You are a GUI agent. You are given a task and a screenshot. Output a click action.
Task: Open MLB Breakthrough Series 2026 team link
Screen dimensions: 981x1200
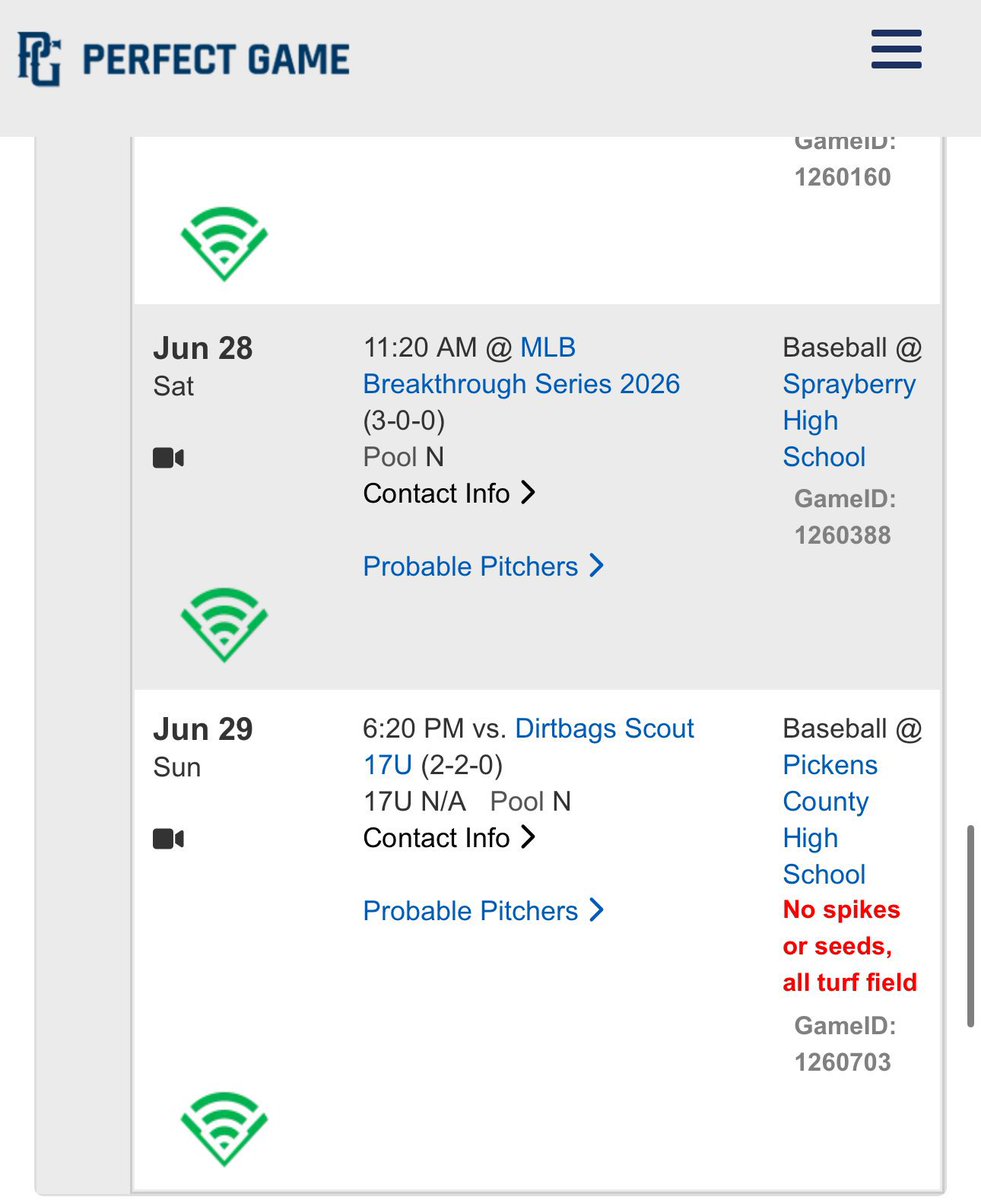pyautogui.click(x=521, y=366)
